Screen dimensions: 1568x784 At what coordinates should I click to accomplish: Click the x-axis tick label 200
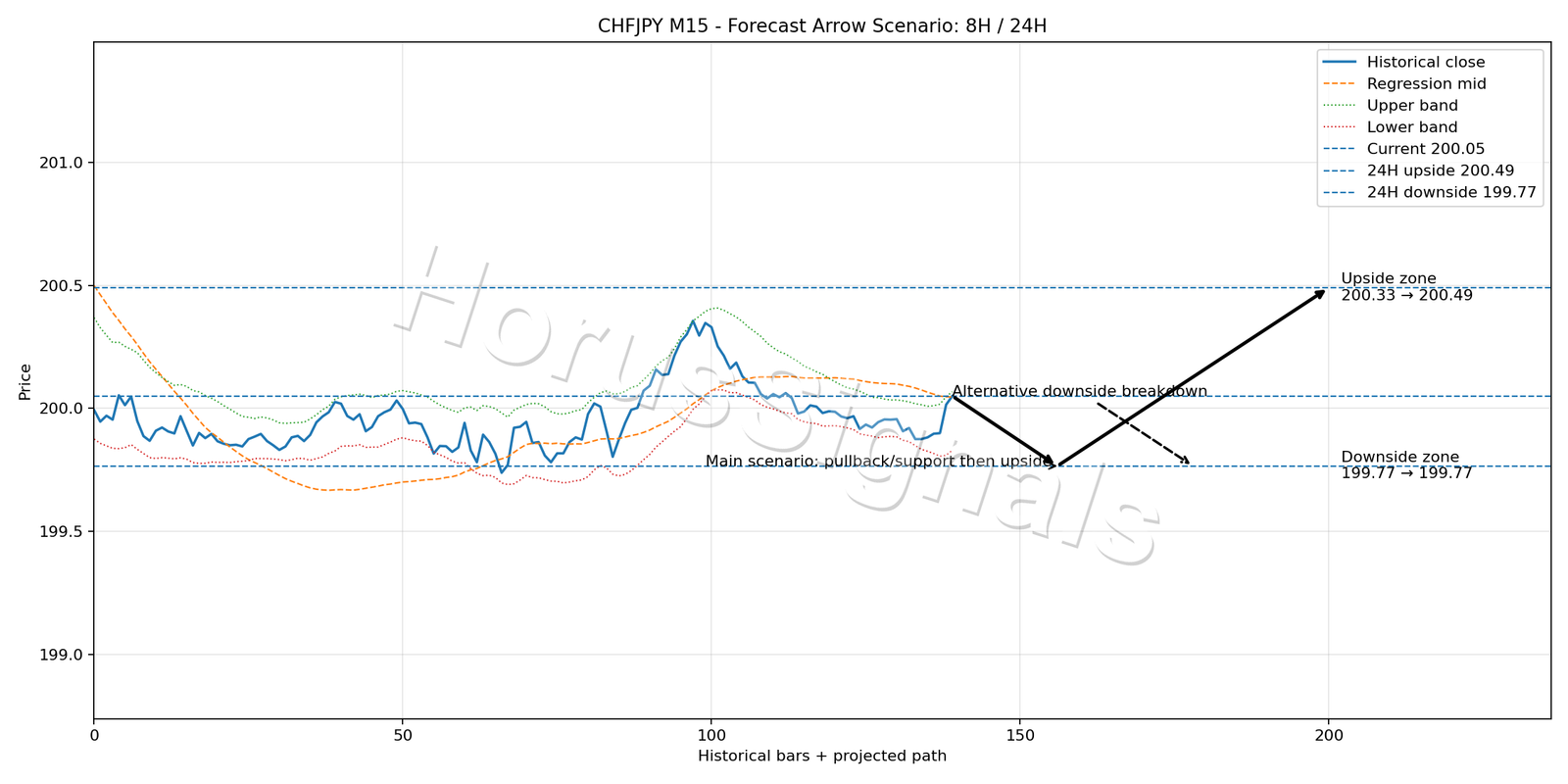click(x=1328, y=734)
